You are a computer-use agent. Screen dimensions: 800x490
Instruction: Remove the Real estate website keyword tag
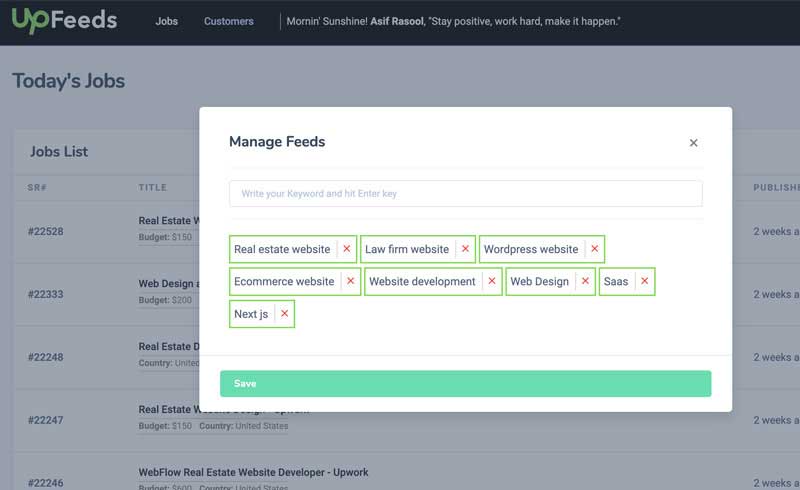pyautogui.click(x=347, y=249)
